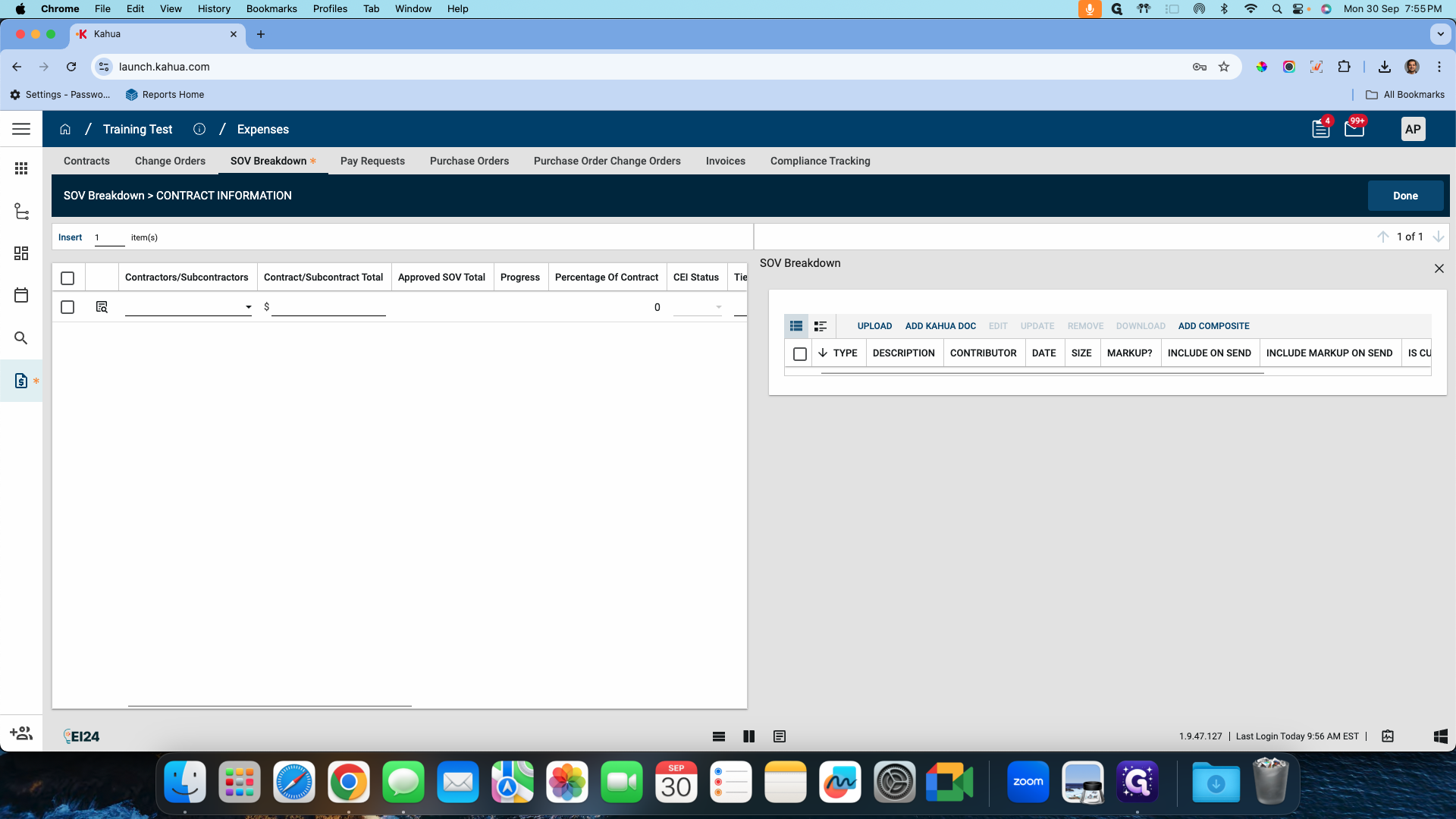Click the Approved SOV Total column header
This screenshot has width=1456, height=819.
tap(441, 278)
